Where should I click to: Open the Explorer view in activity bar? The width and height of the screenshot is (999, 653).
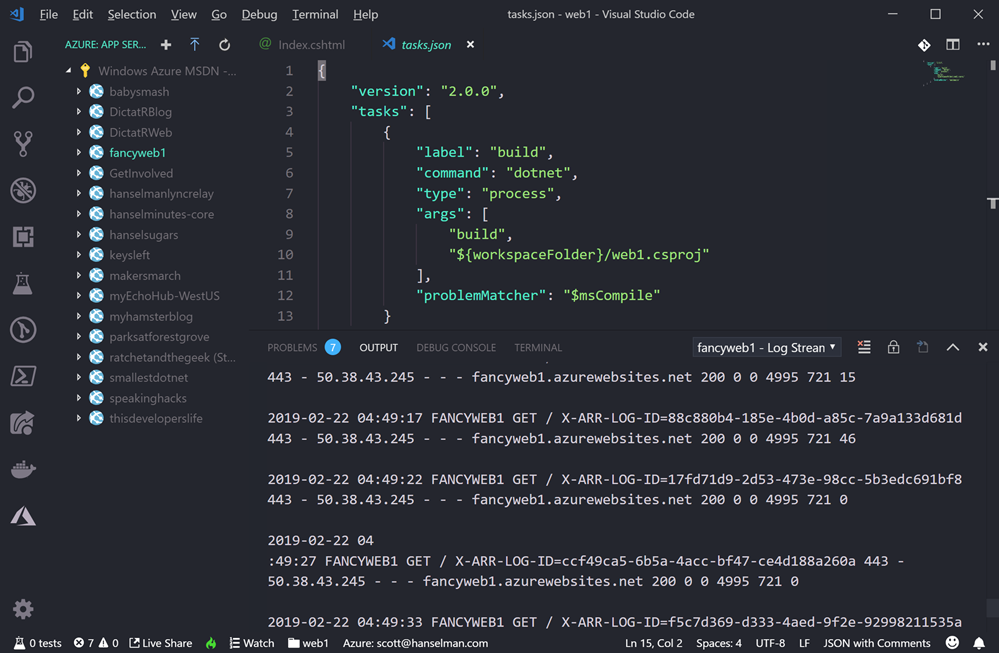[23, 52]
